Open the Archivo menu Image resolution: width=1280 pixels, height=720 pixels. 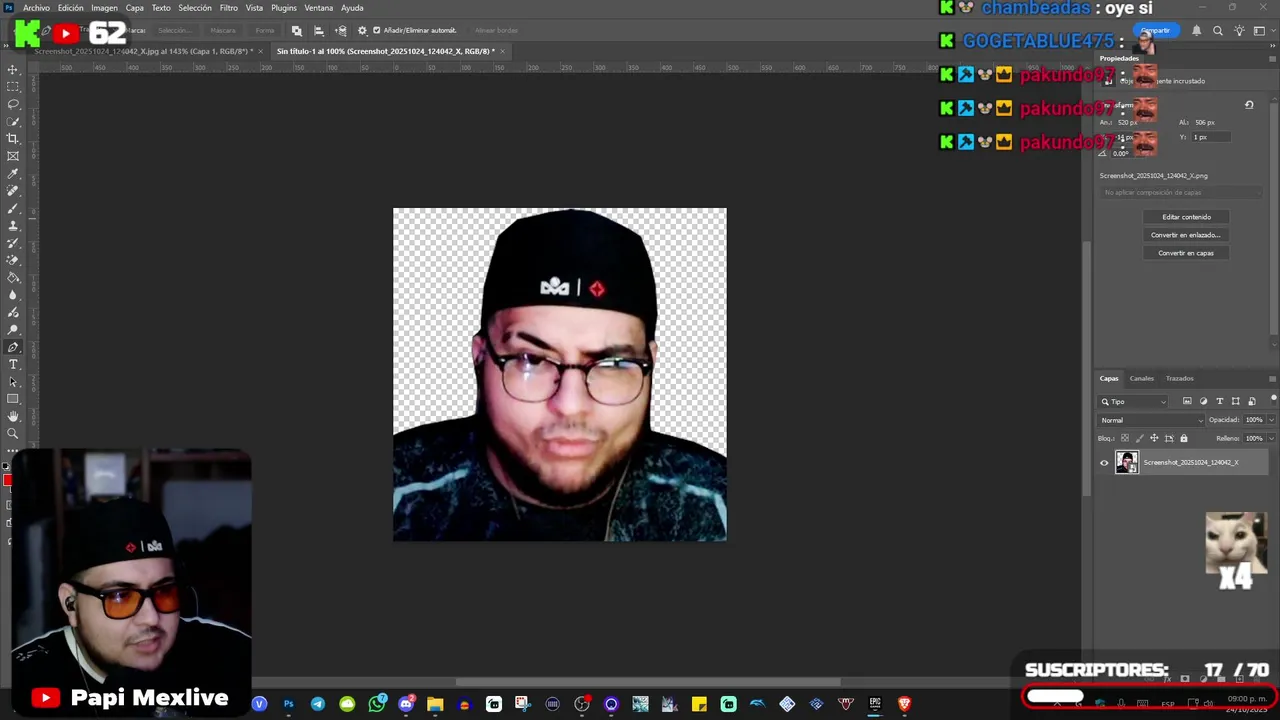click(36, 8)
